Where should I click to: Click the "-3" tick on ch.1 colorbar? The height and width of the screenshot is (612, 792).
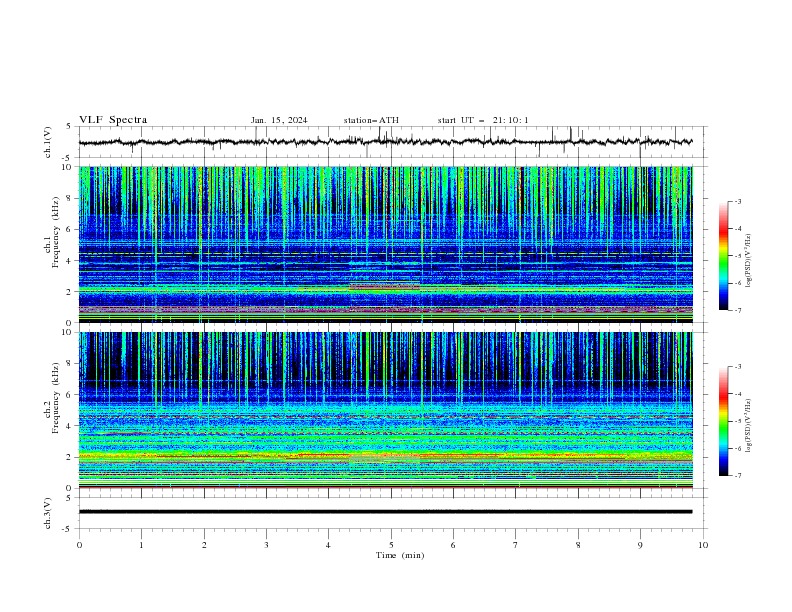pyautogui.click(x=738, y=202)
